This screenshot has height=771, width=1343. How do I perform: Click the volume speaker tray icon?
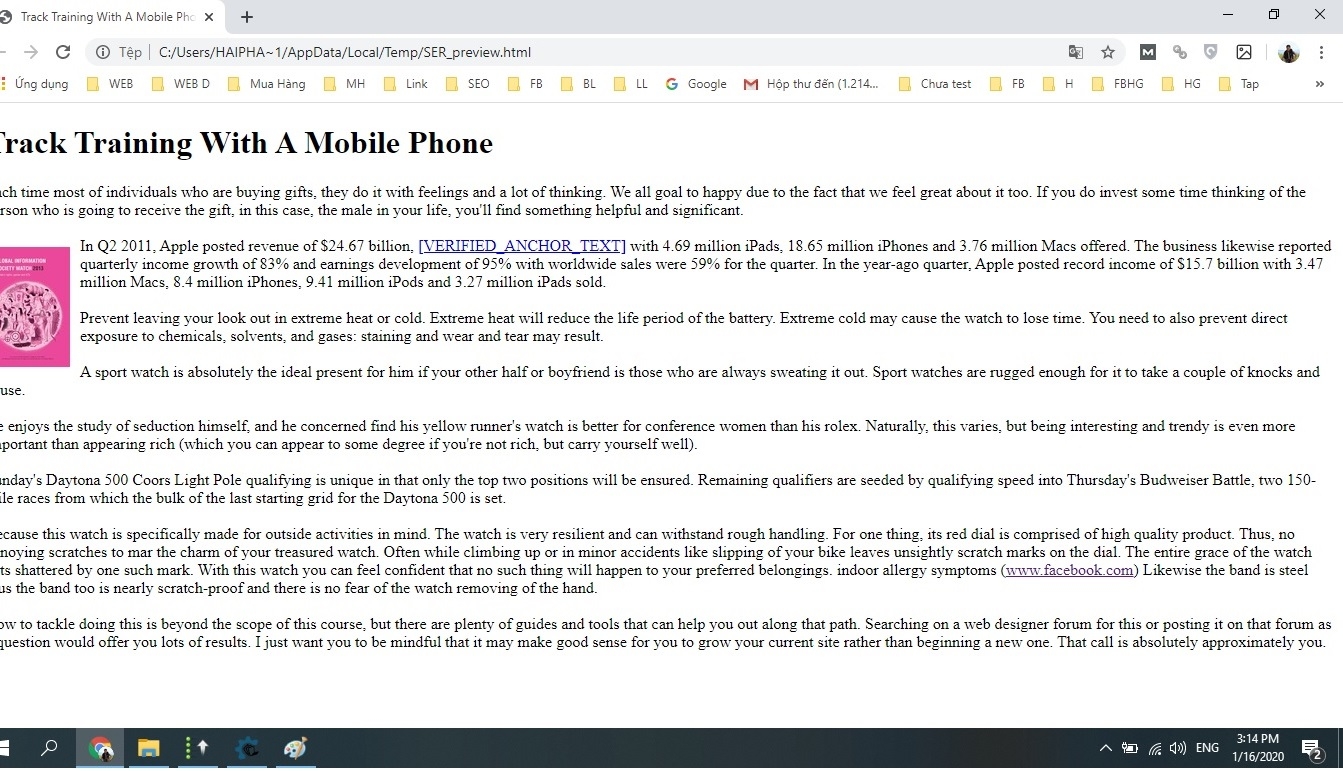(x=1178, y=748)
